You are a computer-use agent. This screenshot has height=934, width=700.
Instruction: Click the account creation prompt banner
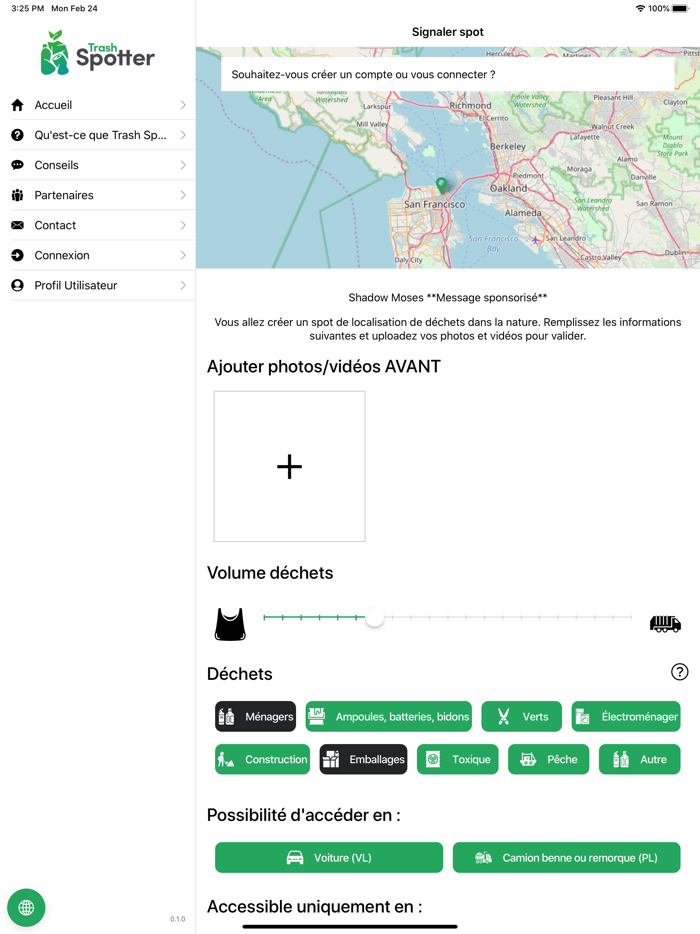click(448, 74)
